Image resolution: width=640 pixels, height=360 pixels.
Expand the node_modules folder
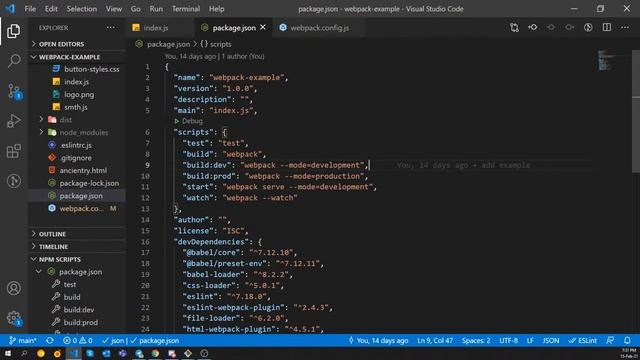point(84,132)
